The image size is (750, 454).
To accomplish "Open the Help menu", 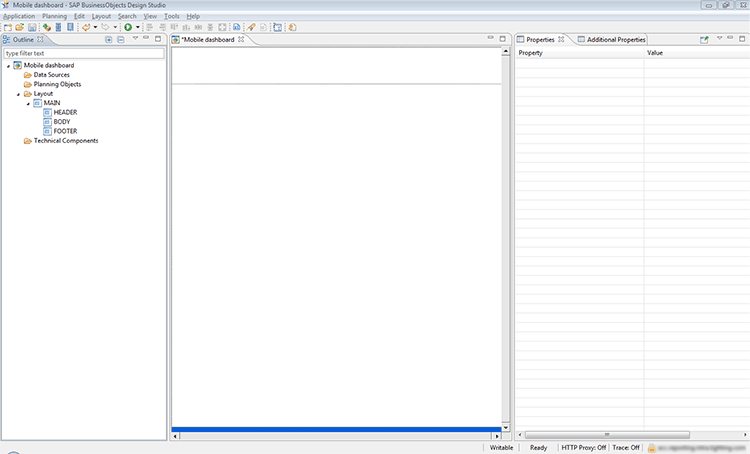I will pyautogui.click(x=193, y=16).
